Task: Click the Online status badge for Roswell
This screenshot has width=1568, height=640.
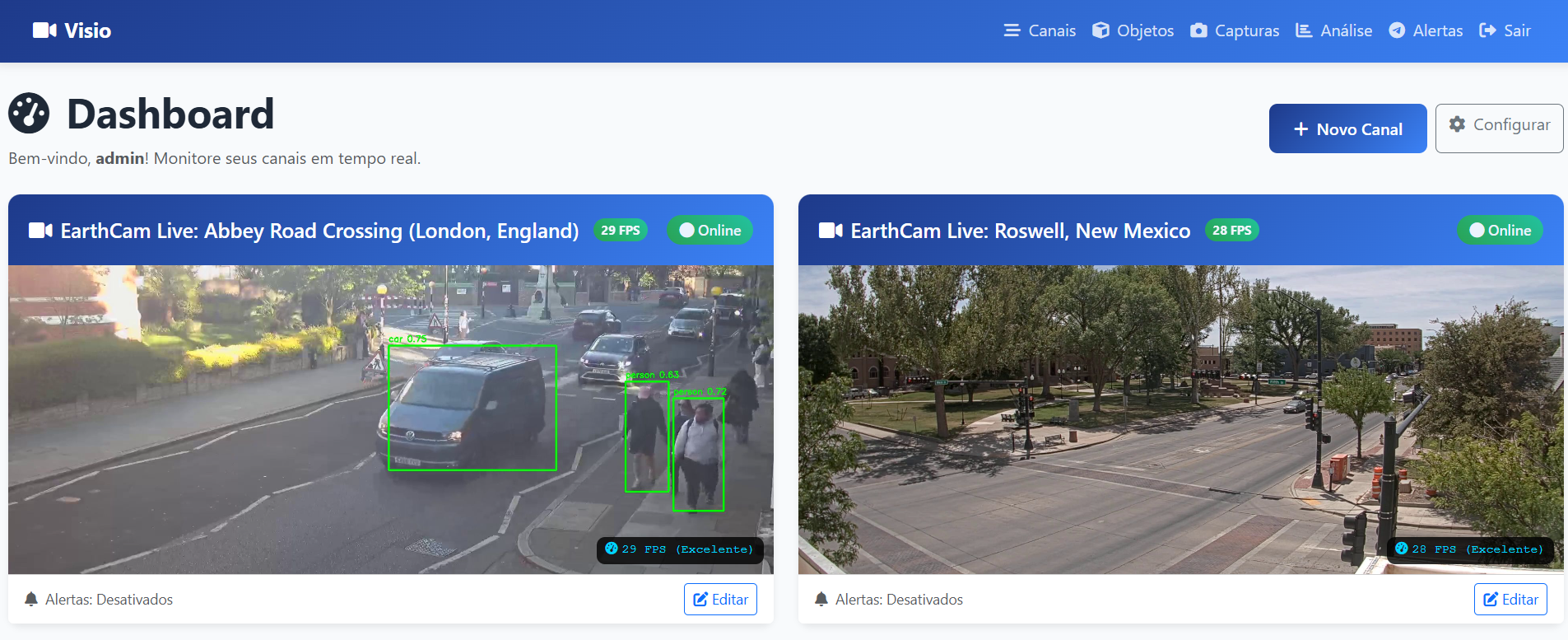Action: pyautogui.click(x=1500, y=231)
